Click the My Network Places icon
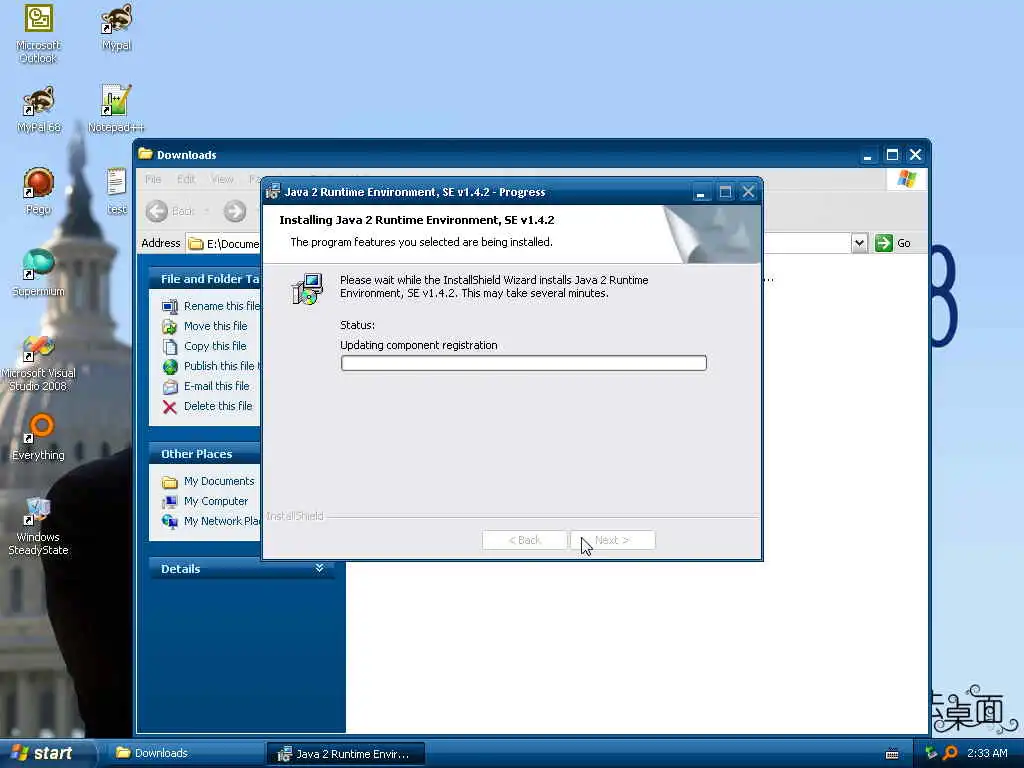The width and height of the screenshot is (1024, 768). [170, 521]
